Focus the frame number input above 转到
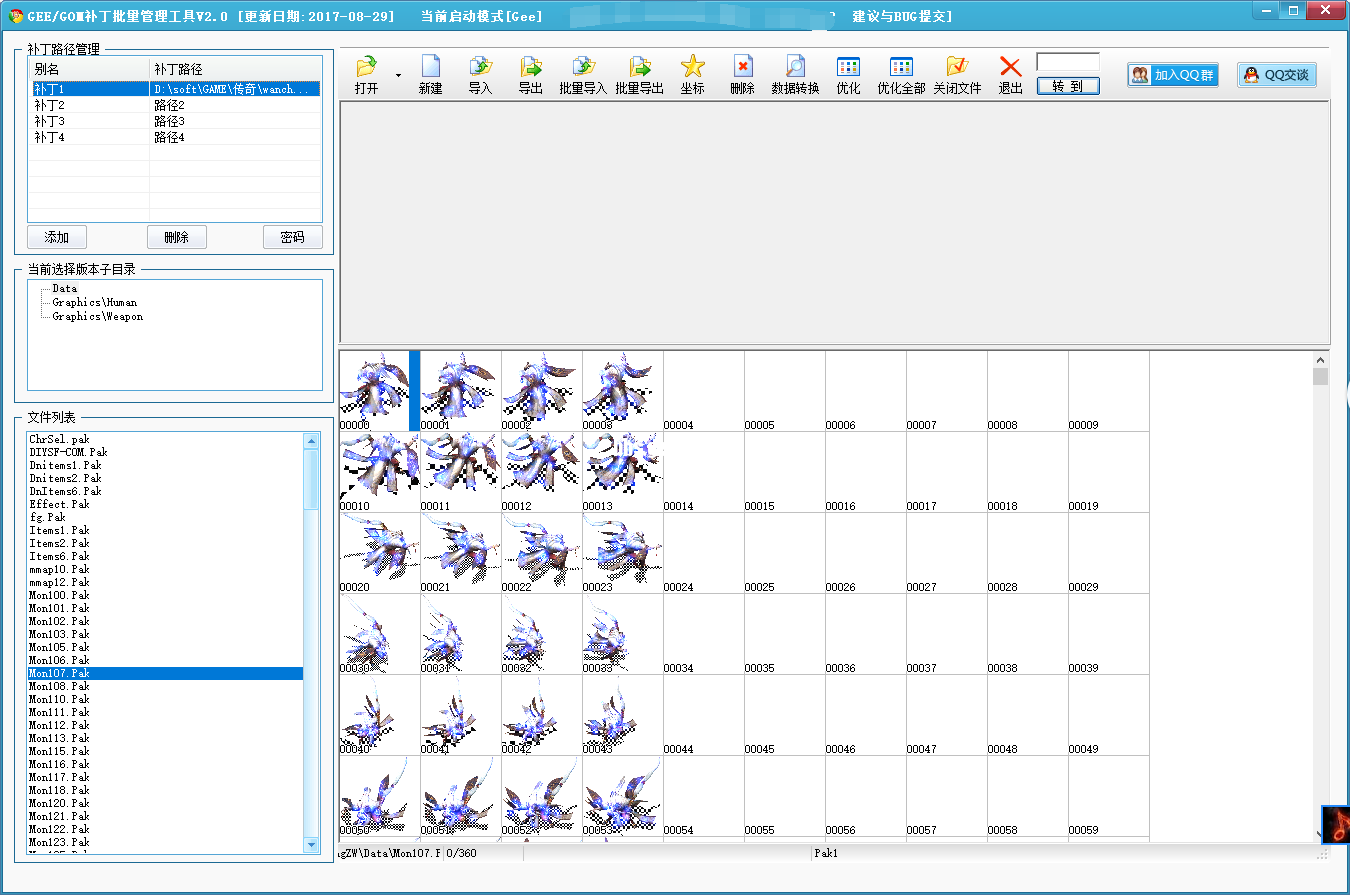 [x=1068, y=62]
